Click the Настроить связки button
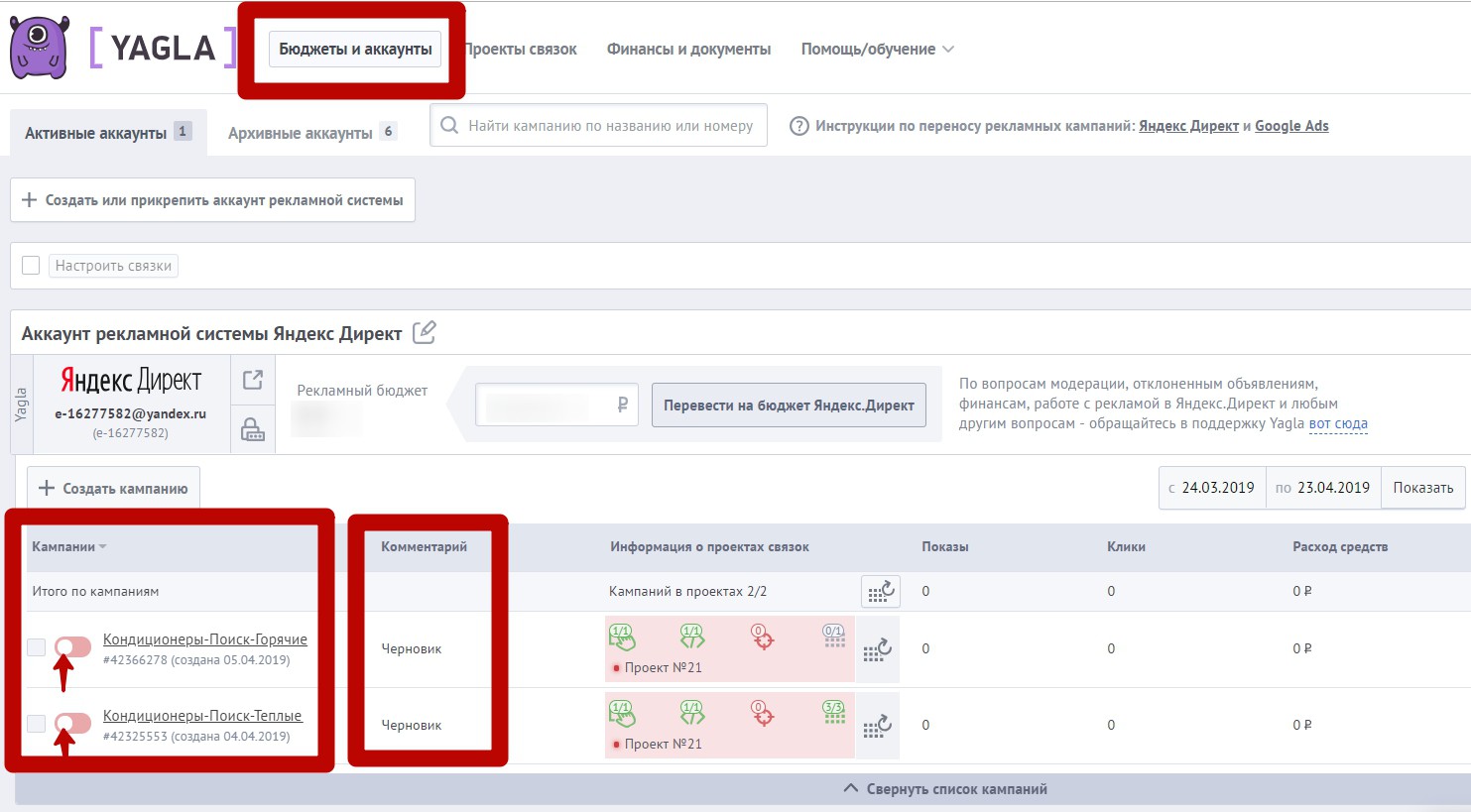This screenshot has height=812, width=1471. tap(113, 266)
